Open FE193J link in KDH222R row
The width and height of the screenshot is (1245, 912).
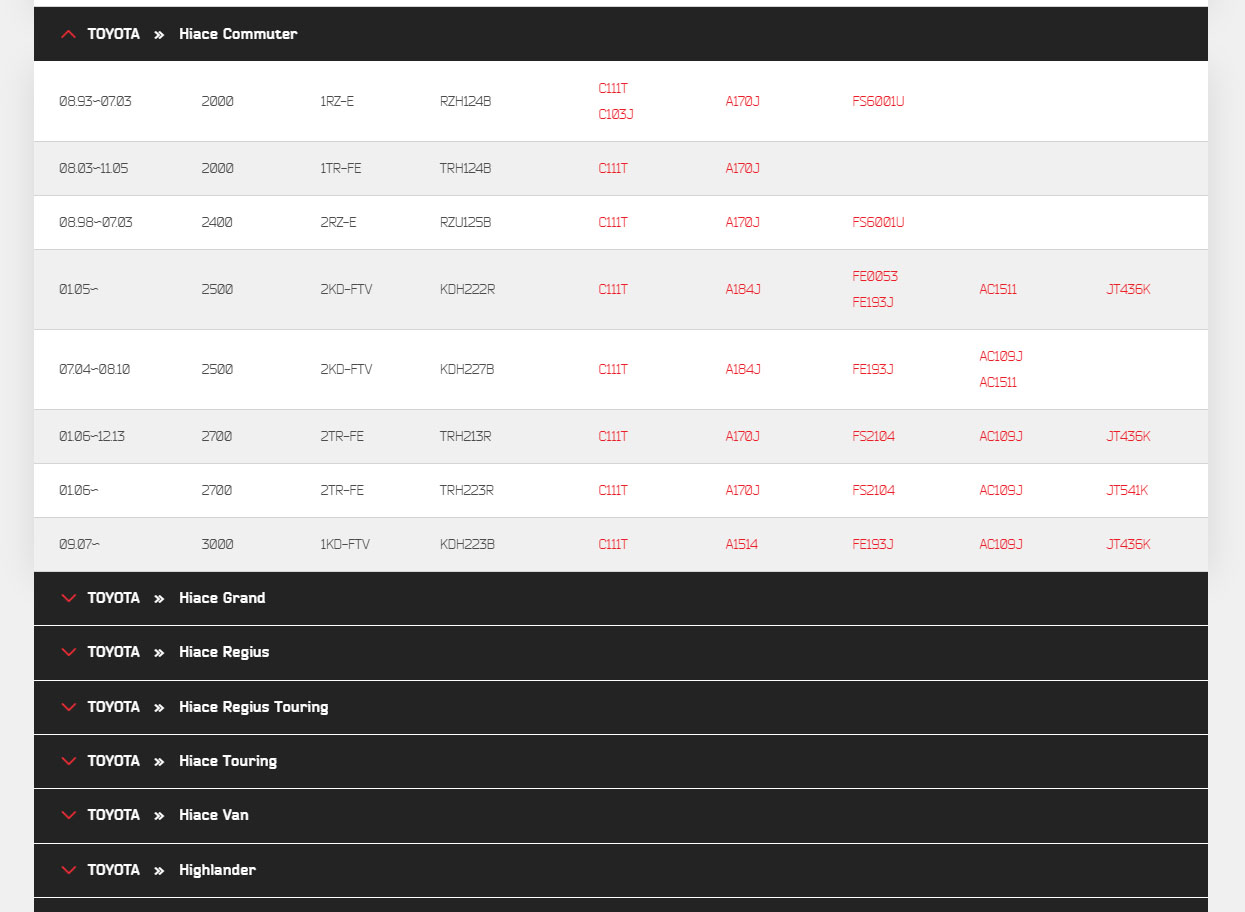click(x=873, y=302)
